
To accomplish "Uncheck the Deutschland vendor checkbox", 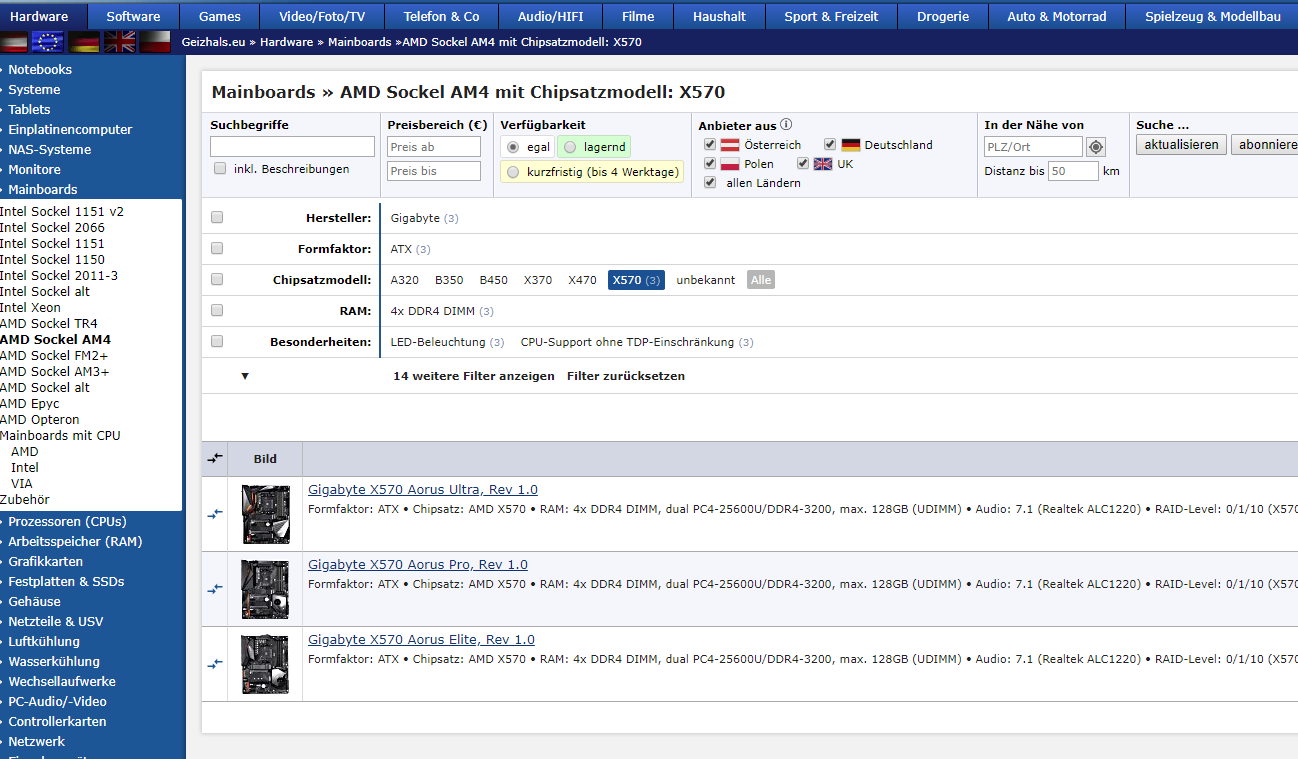I will pos(830,145).
